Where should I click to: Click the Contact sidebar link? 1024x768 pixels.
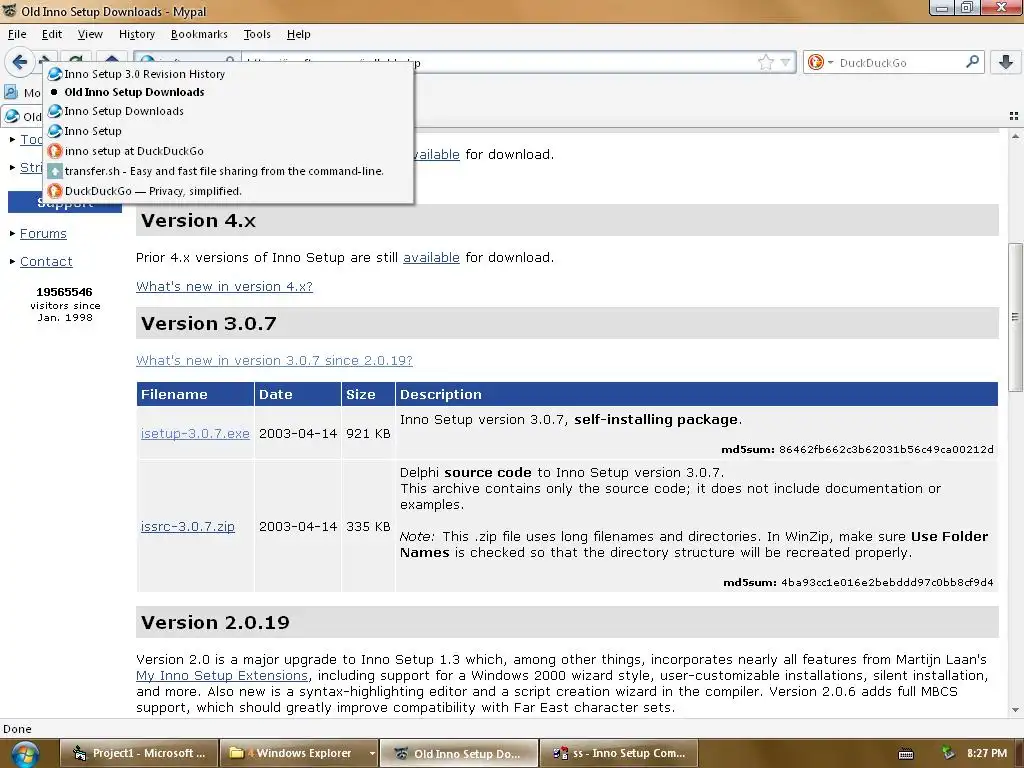[x=46, y=261]
